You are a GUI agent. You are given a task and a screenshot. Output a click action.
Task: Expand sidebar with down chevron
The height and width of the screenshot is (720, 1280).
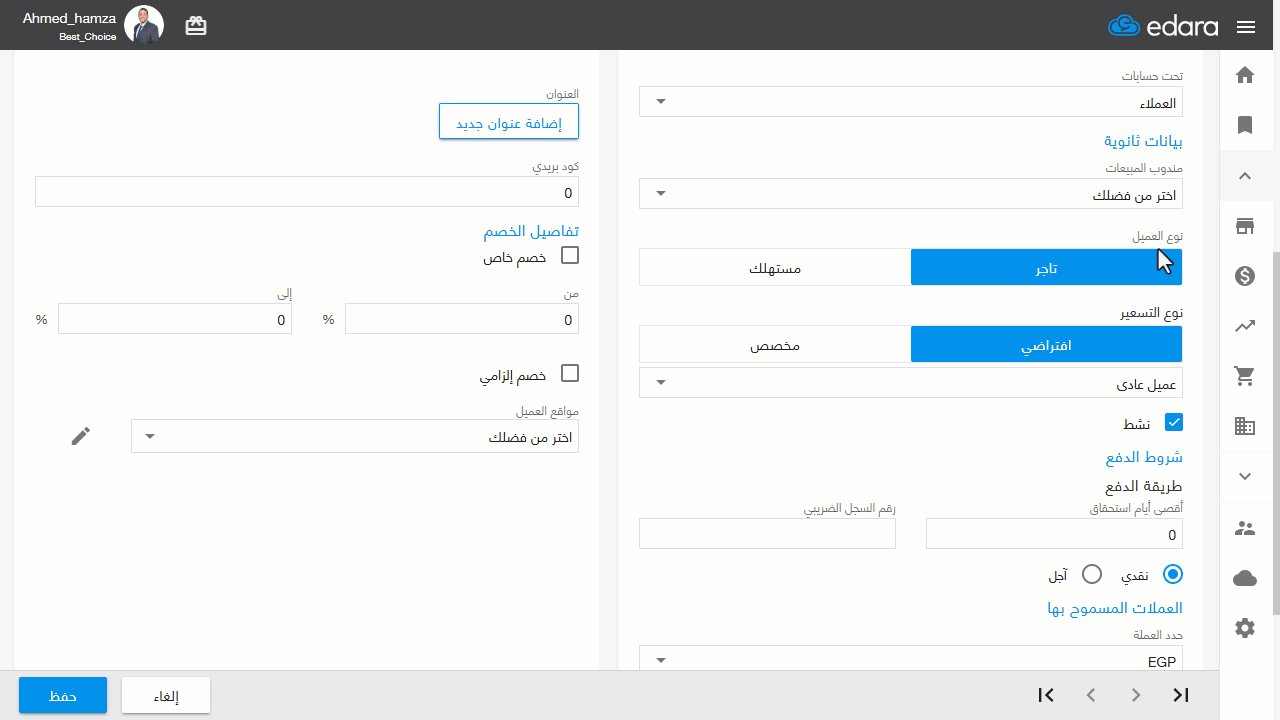coord(1245,477)
